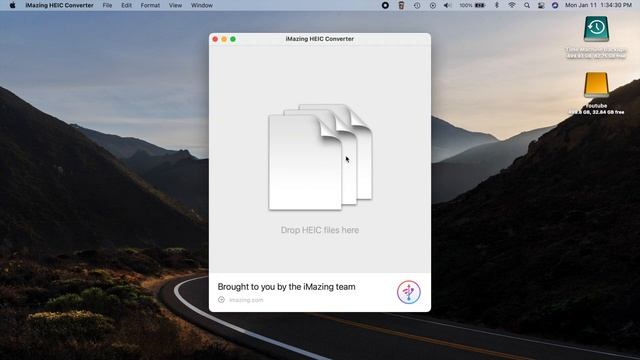Minimize the iMazing window with yellow button
640x360 pixels.
pos(224,39)
